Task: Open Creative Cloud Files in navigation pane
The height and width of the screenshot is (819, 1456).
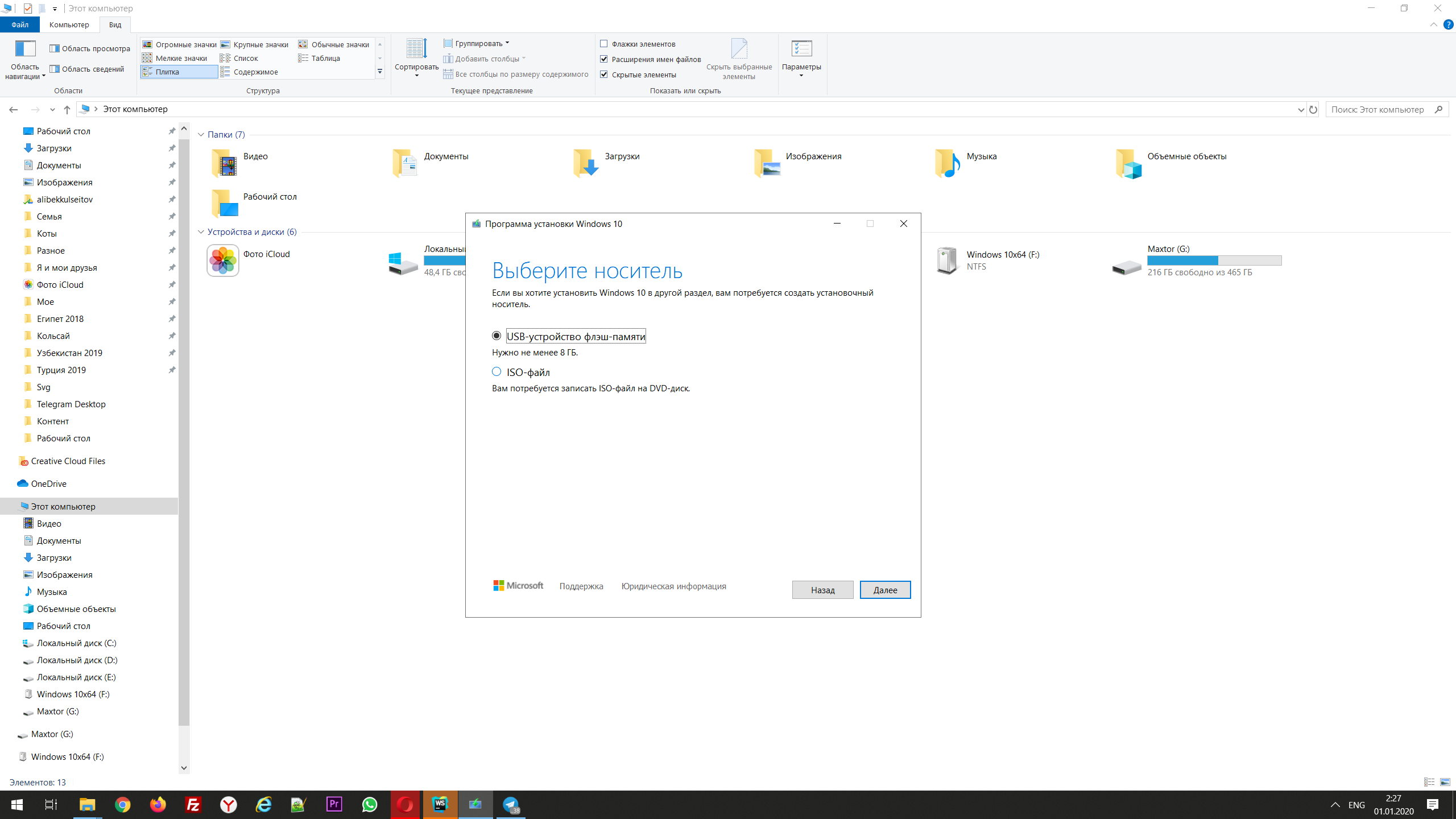Action: click(x=68, y=461)
